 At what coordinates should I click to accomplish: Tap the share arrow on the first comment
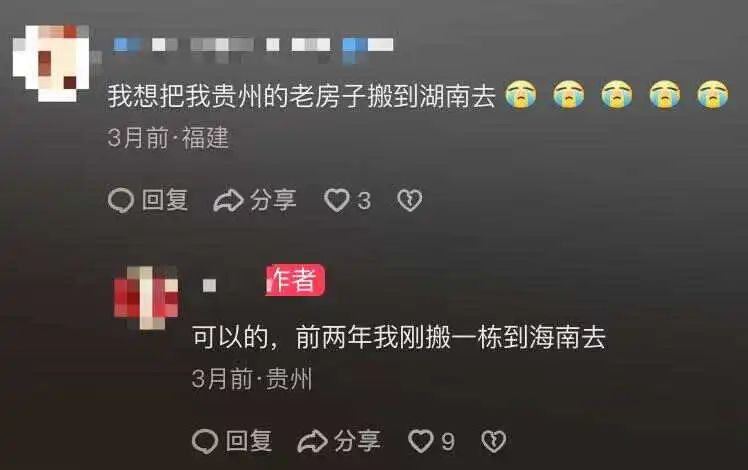pyautogui.click(x=228, y=200)
